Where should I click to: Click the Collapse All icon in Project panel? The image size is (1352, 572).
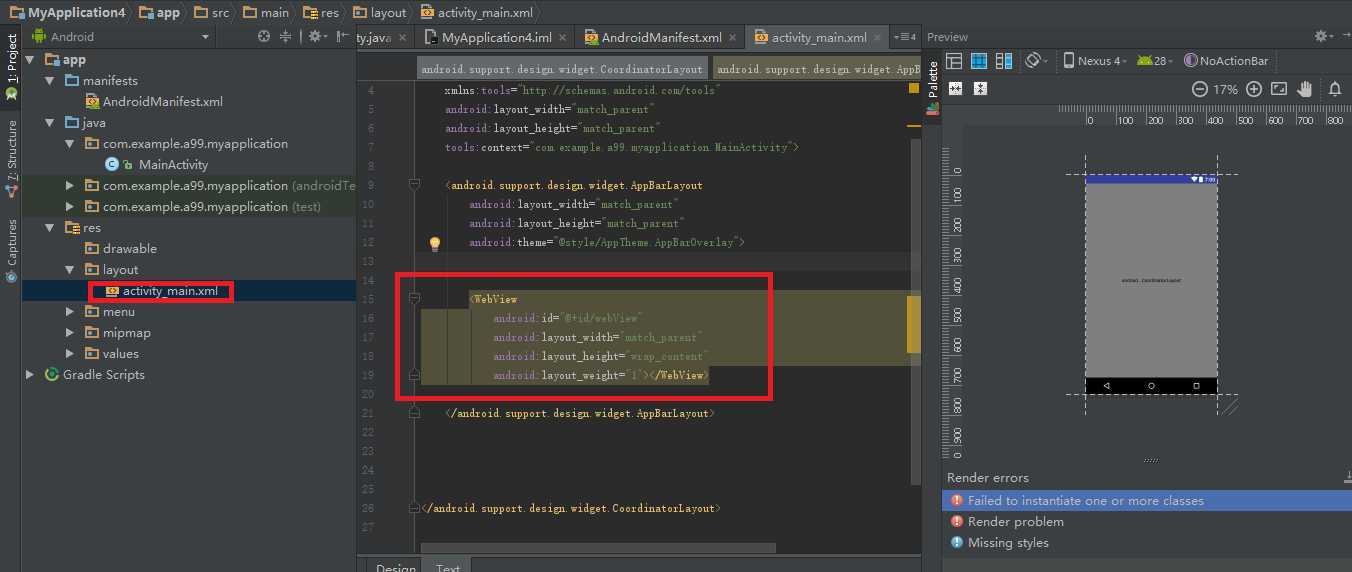tap(286, 36)
